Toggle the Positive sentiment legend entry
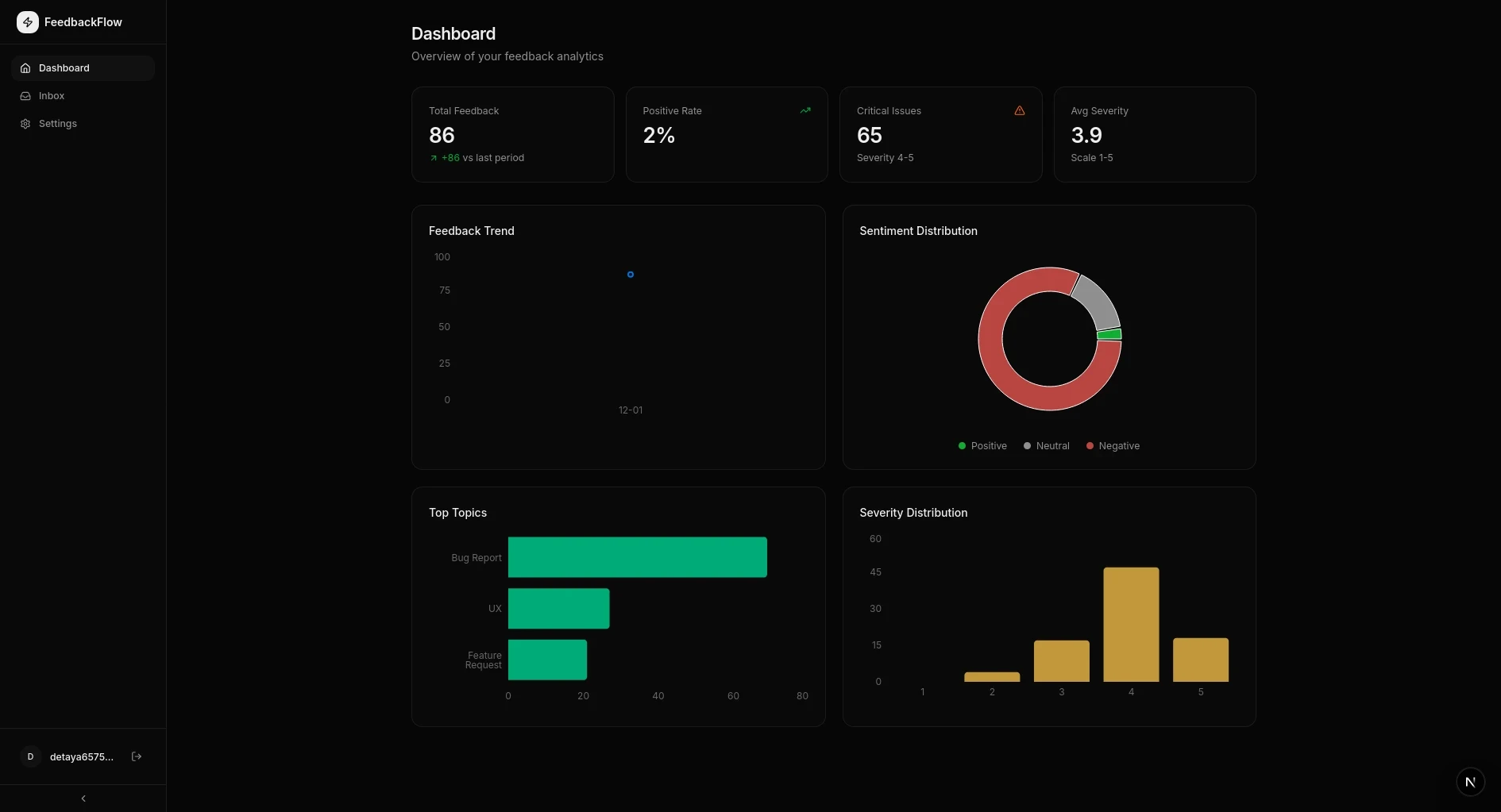The image size is (1501, 812). 982,445
